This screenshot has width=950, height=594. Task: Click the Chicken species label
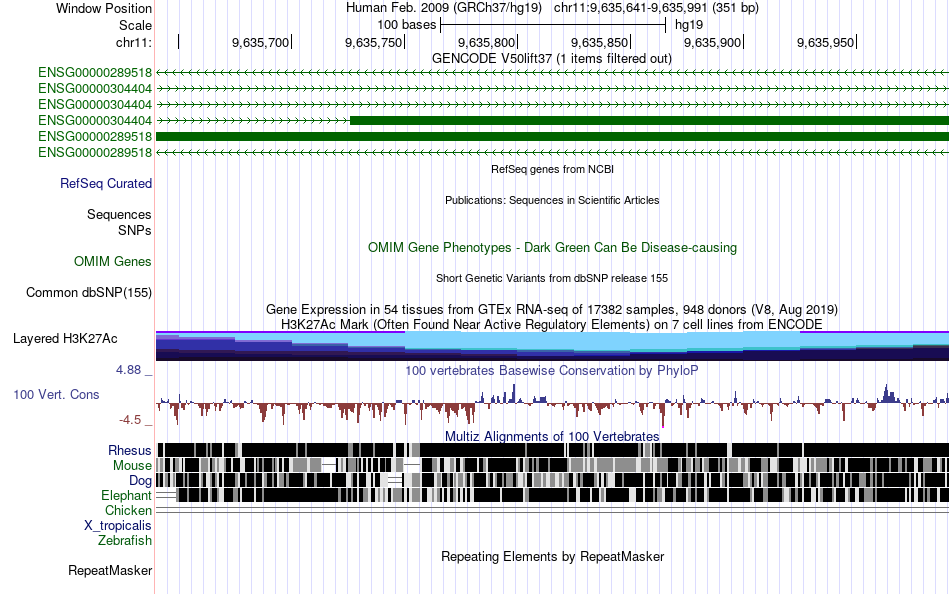click(x=128, y=510)
